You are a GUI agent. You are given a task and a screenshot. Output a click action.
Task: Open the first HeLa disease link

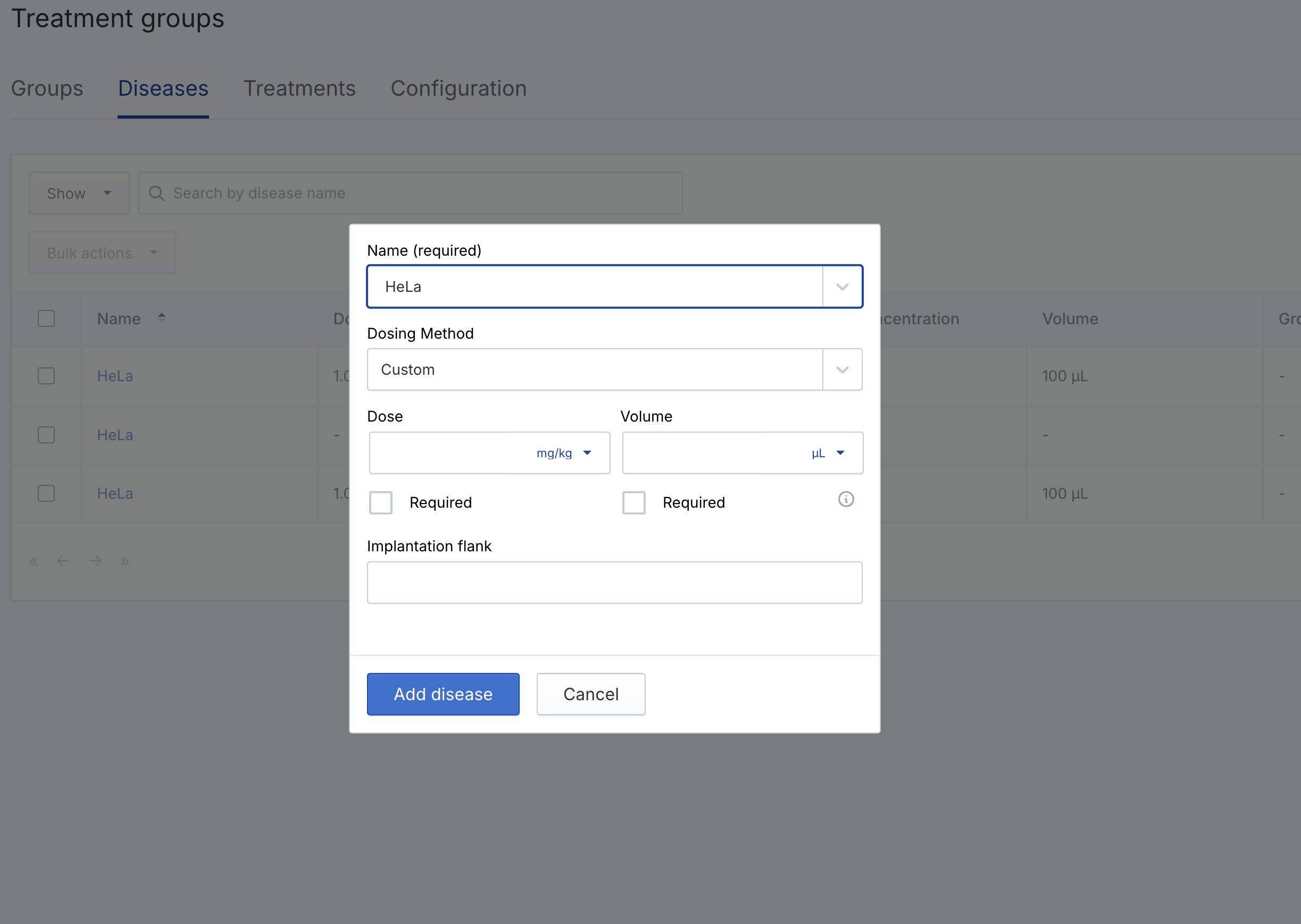tap(115, 376)
